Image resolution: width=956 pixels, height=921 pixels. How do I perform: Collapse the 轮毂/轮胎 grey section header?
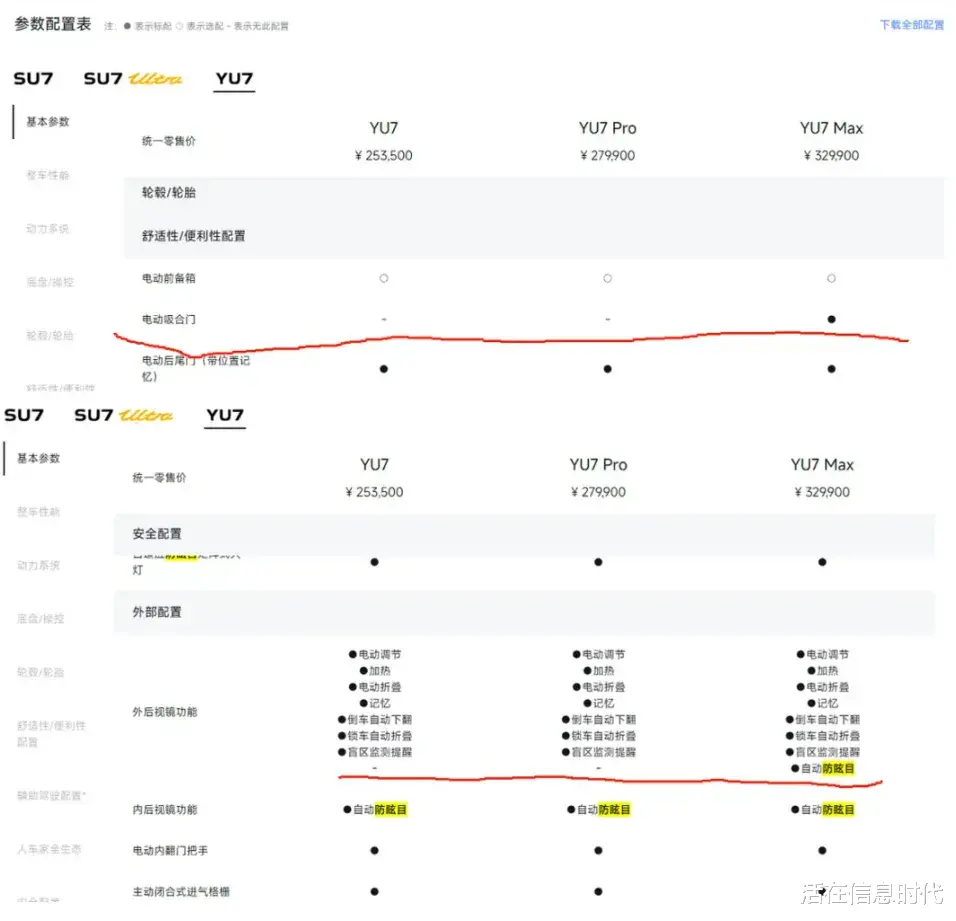coord(534,193)
